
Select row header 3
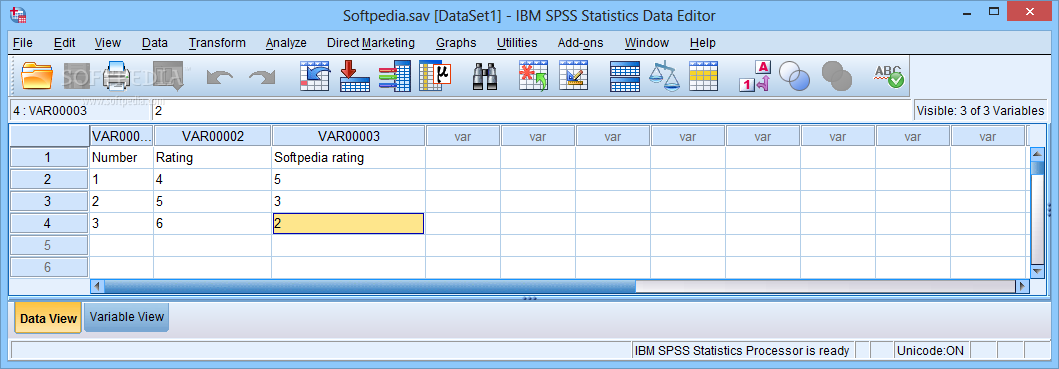click(48, 201)
